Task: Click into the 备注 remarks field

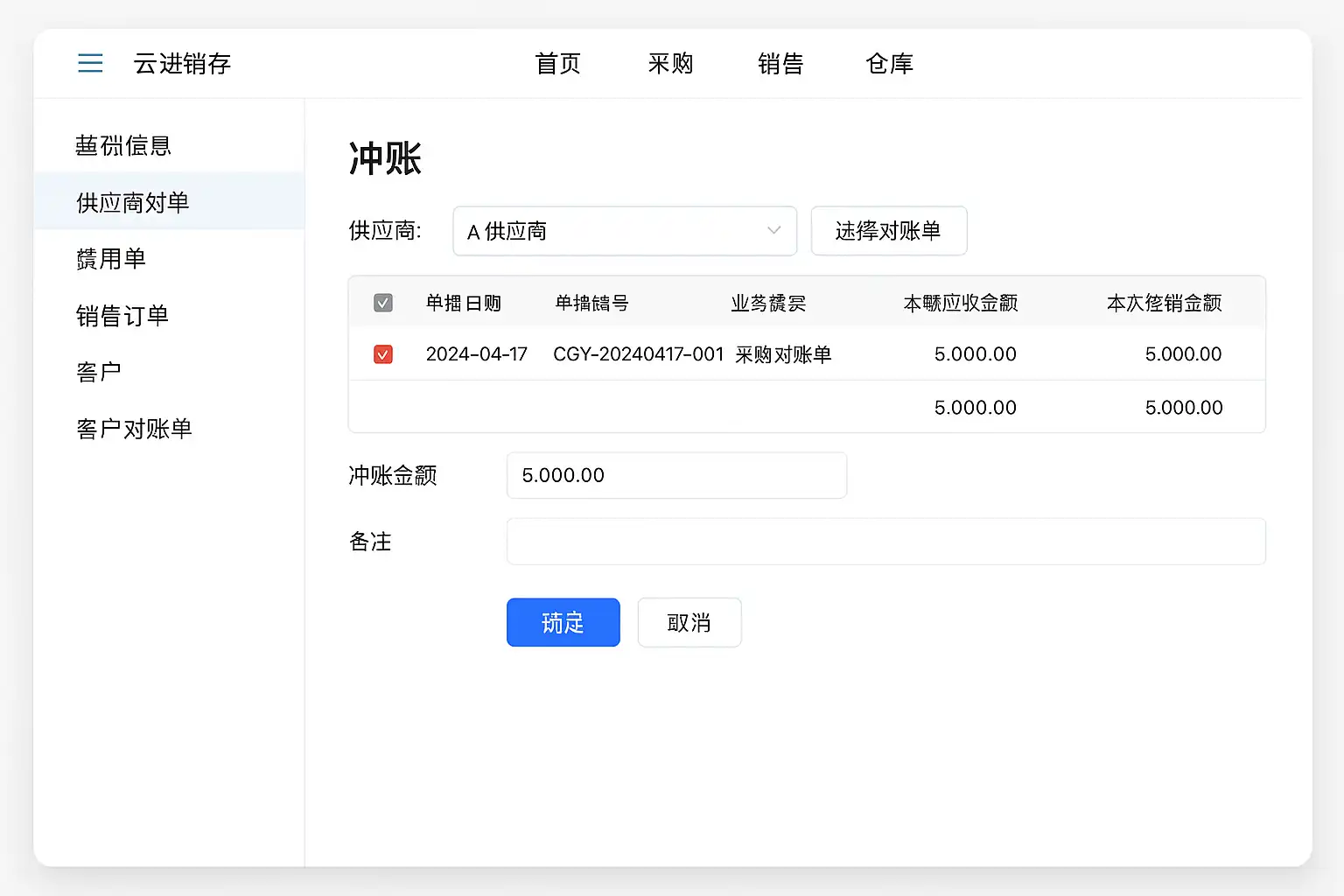Action: [x=885, y=542]
